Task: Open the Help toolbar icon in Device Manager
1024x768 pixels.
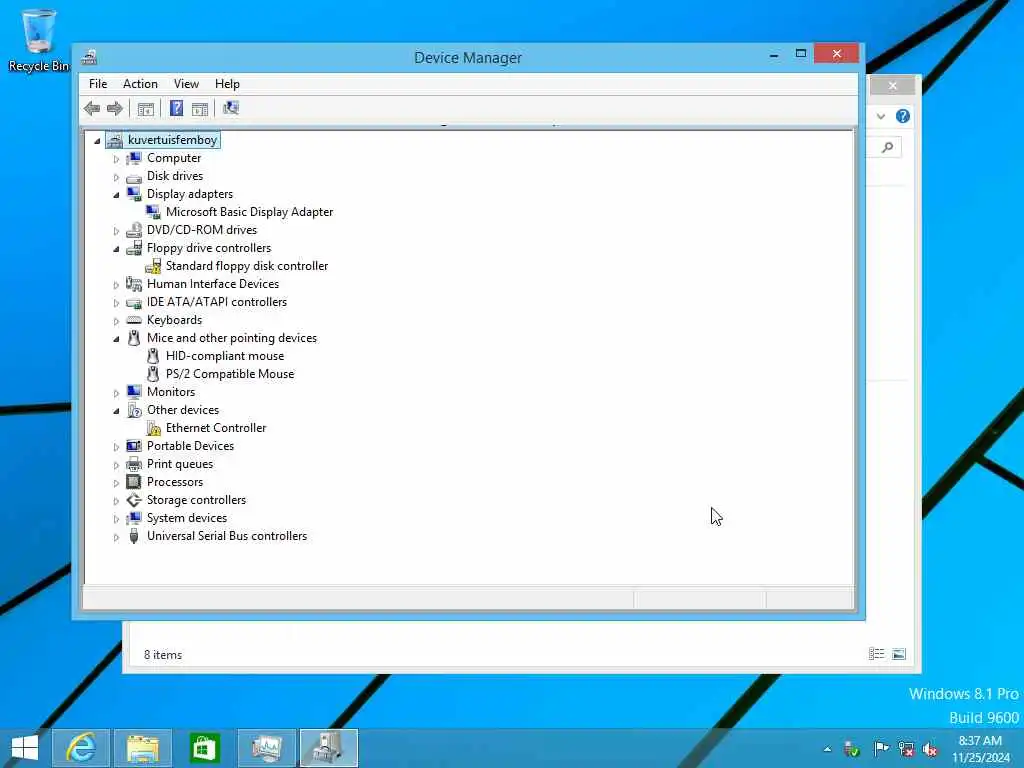Action: pyautogui.click(x=176, y=108)
